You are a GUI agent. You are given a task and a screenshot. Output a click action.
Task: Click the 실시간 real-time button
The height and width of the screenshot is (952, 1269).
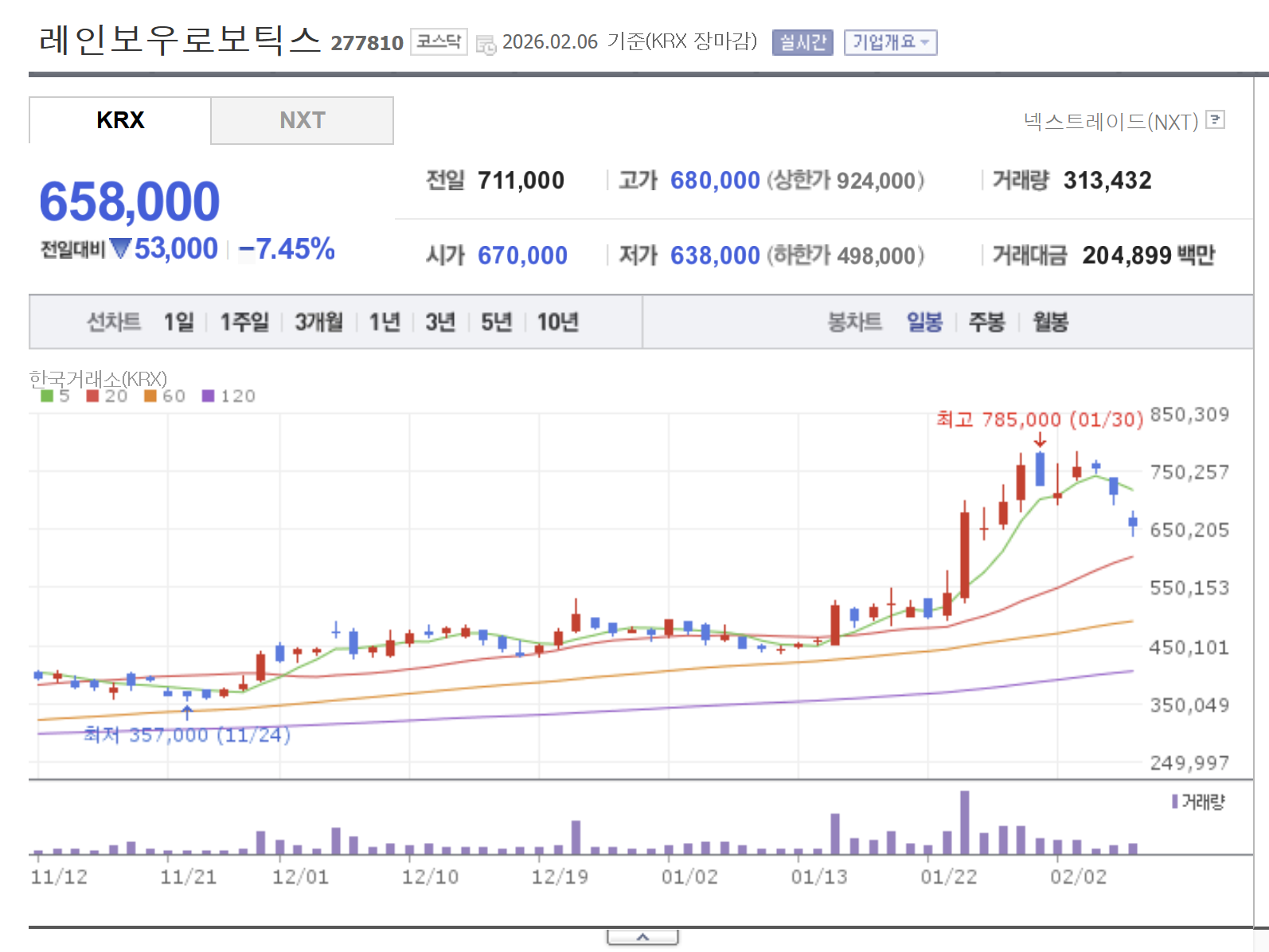802,42
